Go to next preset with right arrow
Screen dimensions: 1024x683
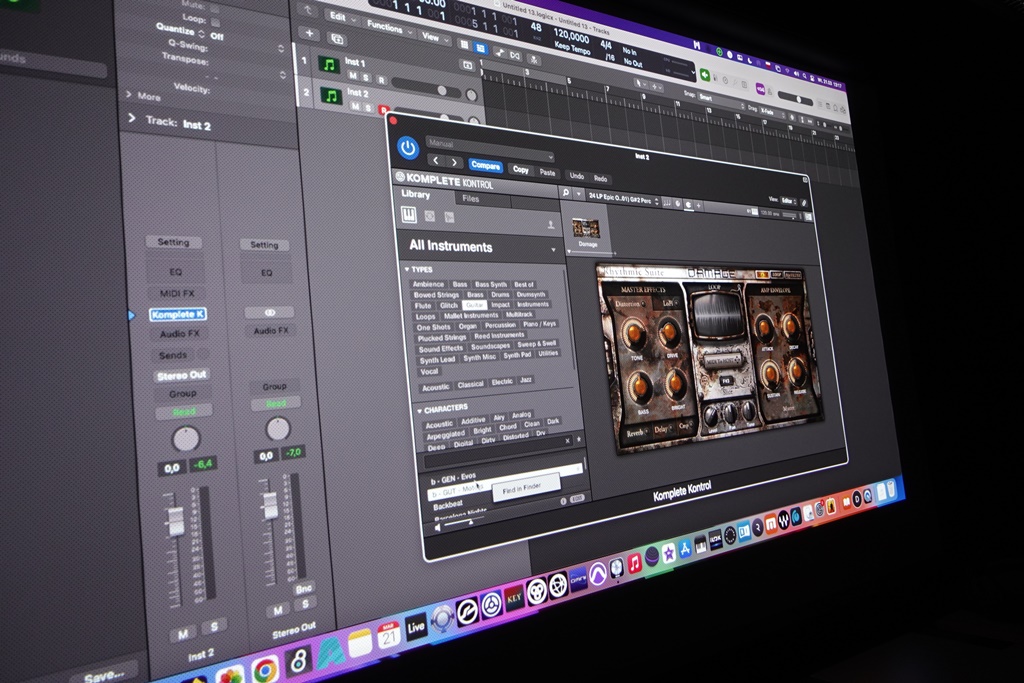pos(454,163)
